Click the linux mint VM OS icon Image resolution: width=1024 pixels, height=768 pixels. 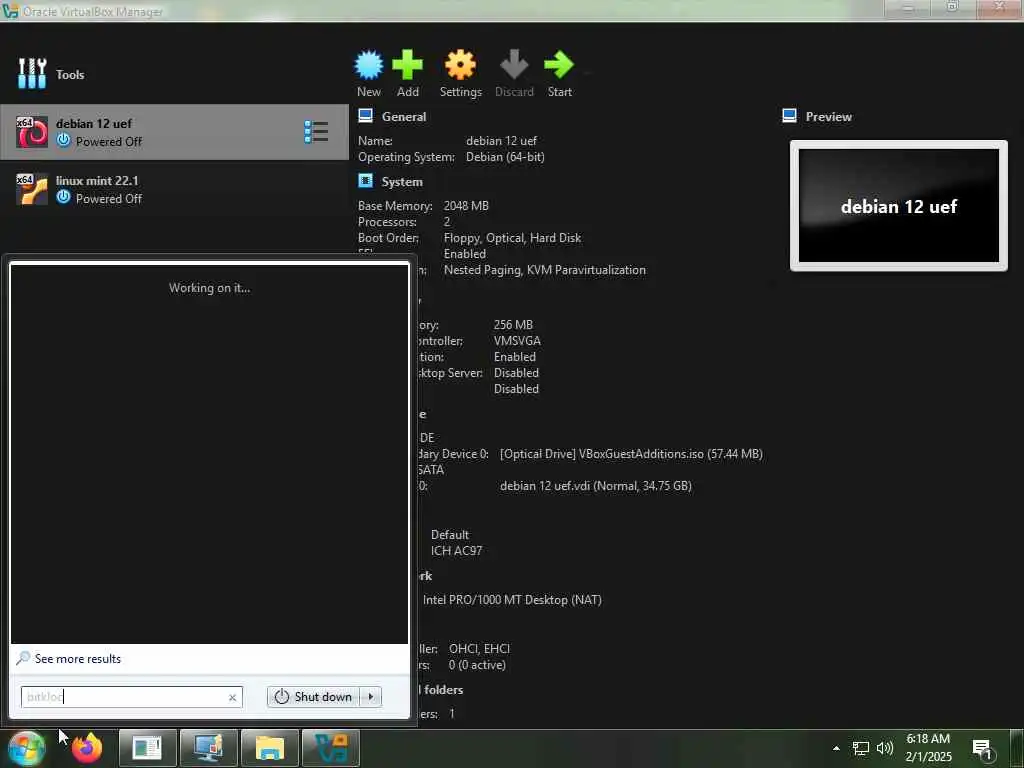point(32,189)
